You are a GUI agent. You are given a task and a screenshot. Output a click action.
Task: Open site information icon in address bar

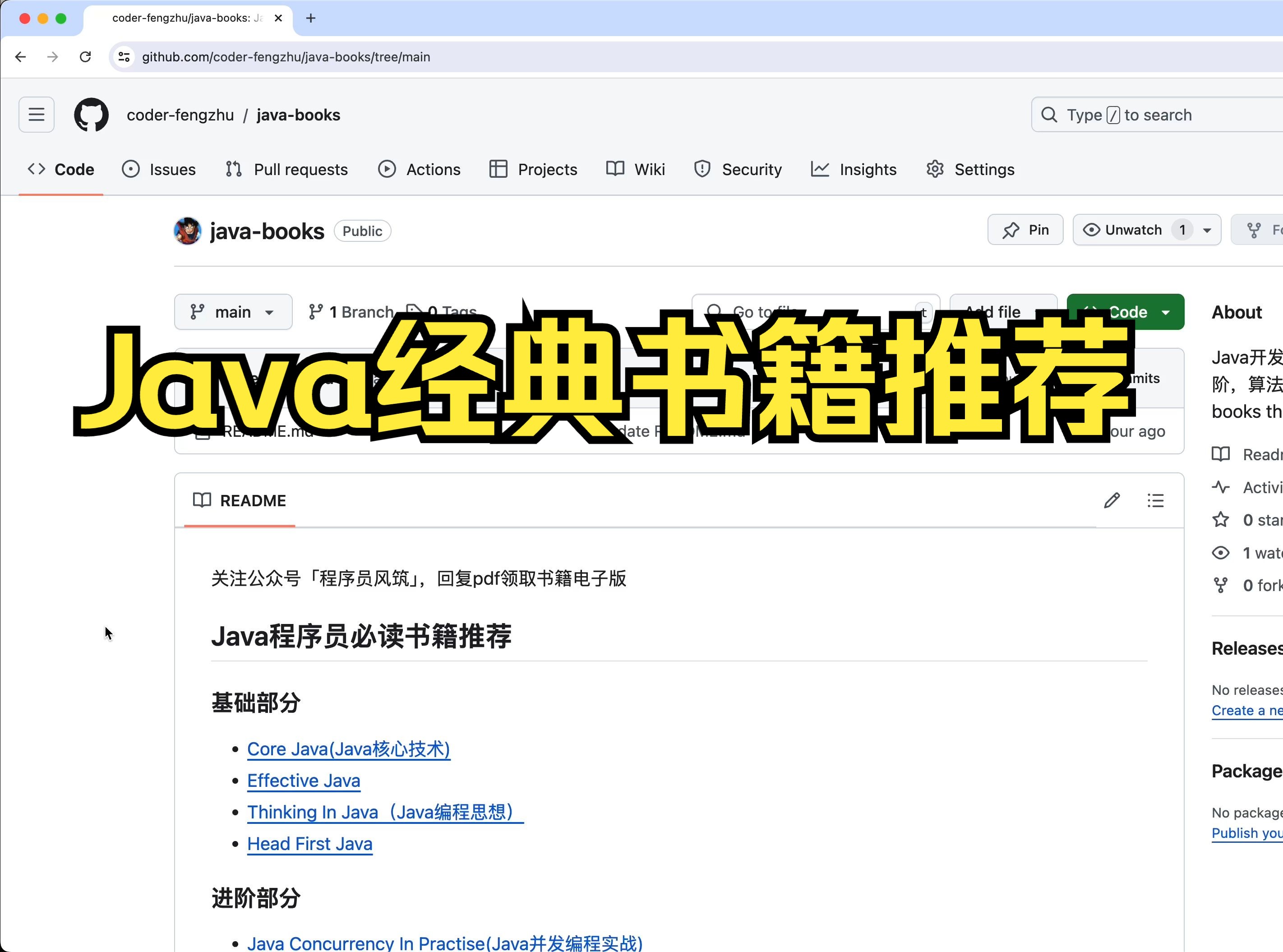tap(124, 56)
